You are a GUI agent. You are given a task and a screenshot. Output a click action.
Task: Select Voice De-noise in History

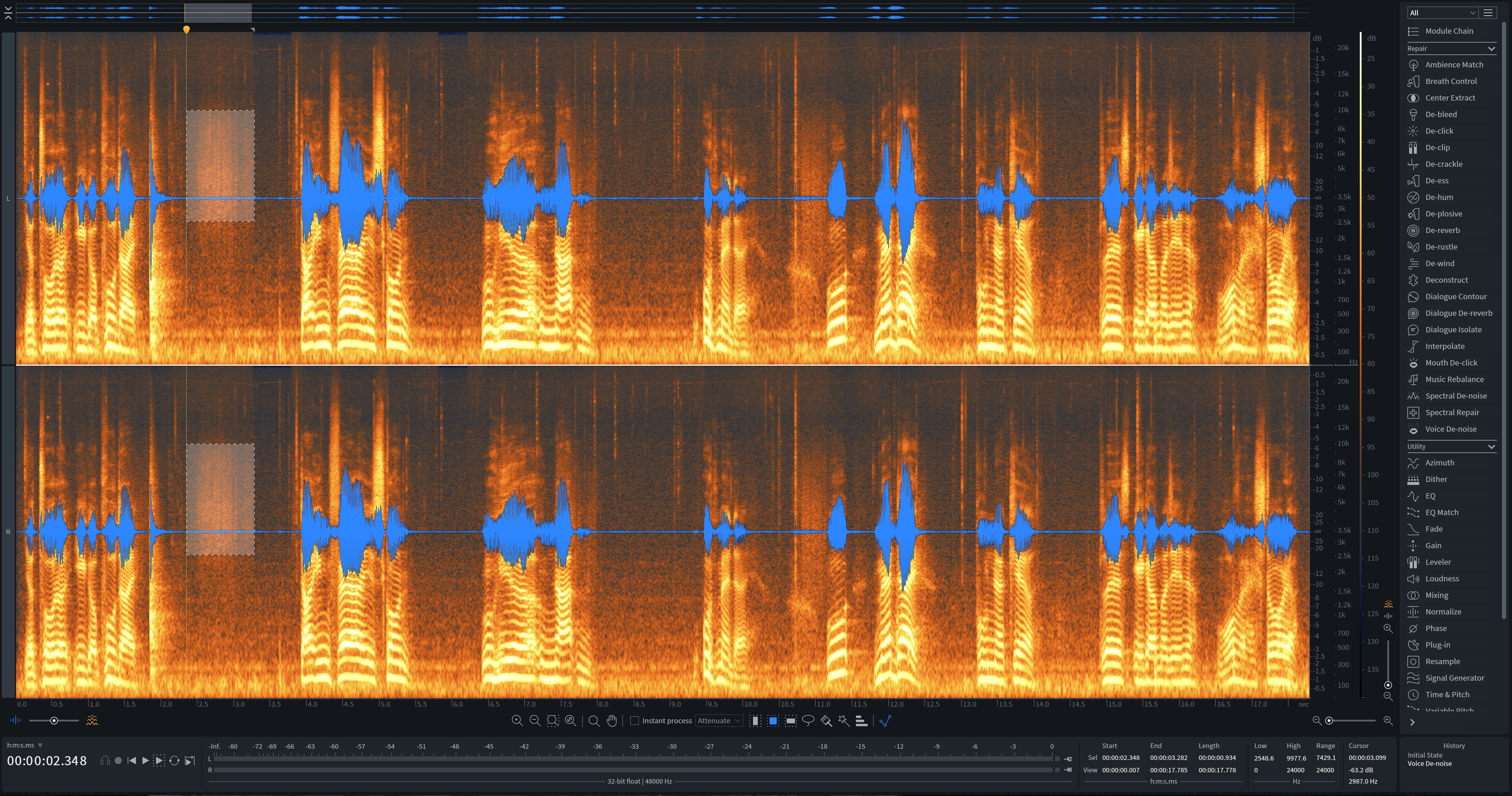pos(1429,764)
